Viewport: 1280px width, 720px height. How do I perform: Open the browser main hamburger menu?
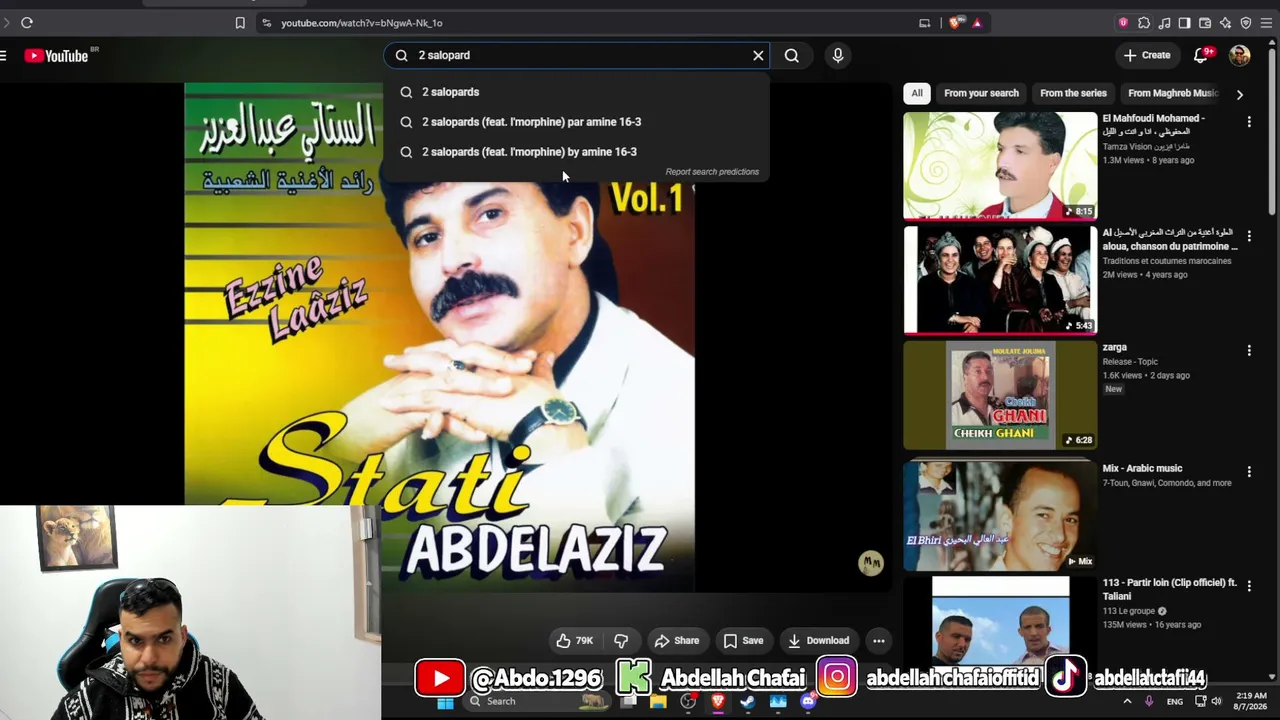pos(1266,23)
